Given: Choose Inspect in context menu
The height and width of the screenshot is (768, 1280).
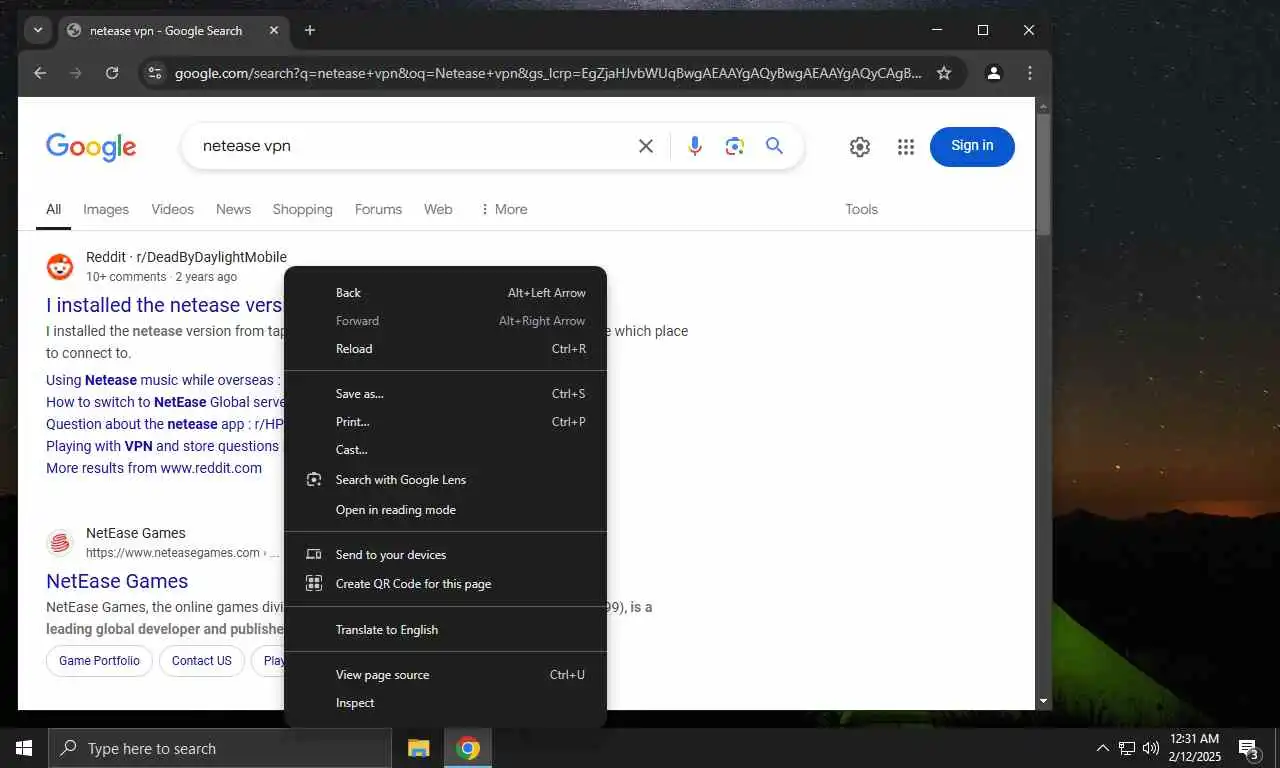Looking at the screenshot, I should point(446,703).
